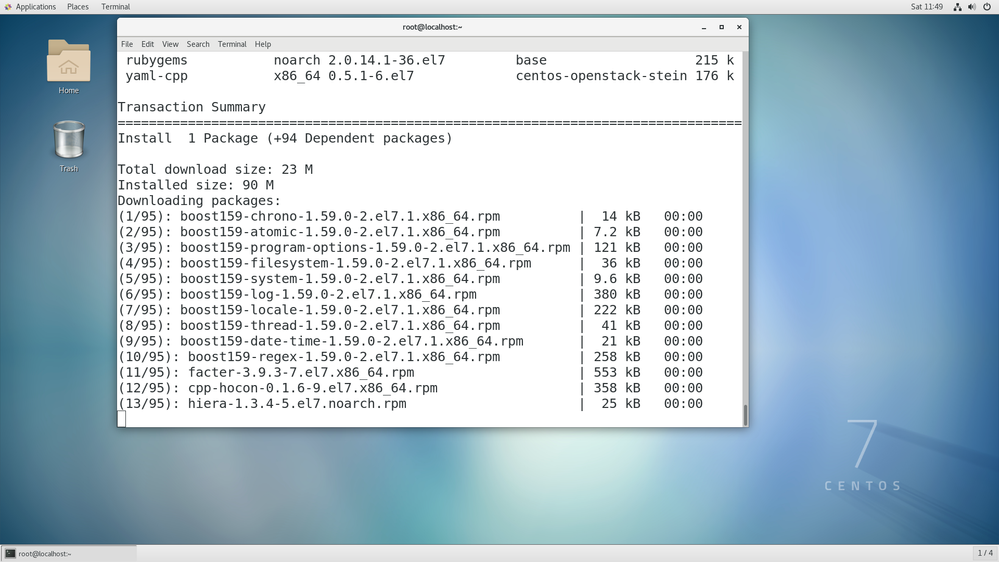Select root@localhost task in bottom panel
Image resolution: width=999 pixels, height=562 pixels.
click(x=68, y=553)
